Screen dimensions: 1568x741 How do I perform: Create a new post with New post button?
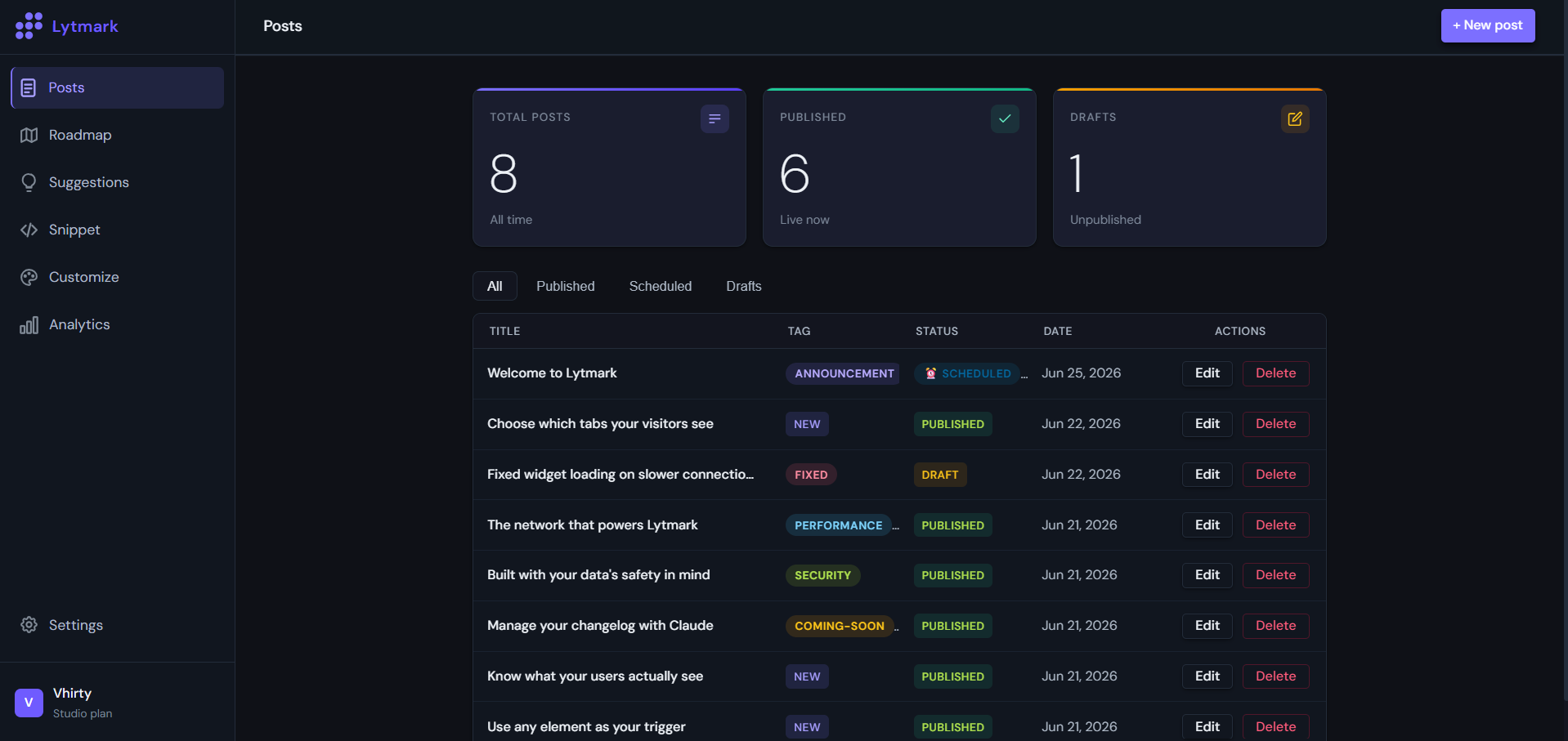(1488, 25)
